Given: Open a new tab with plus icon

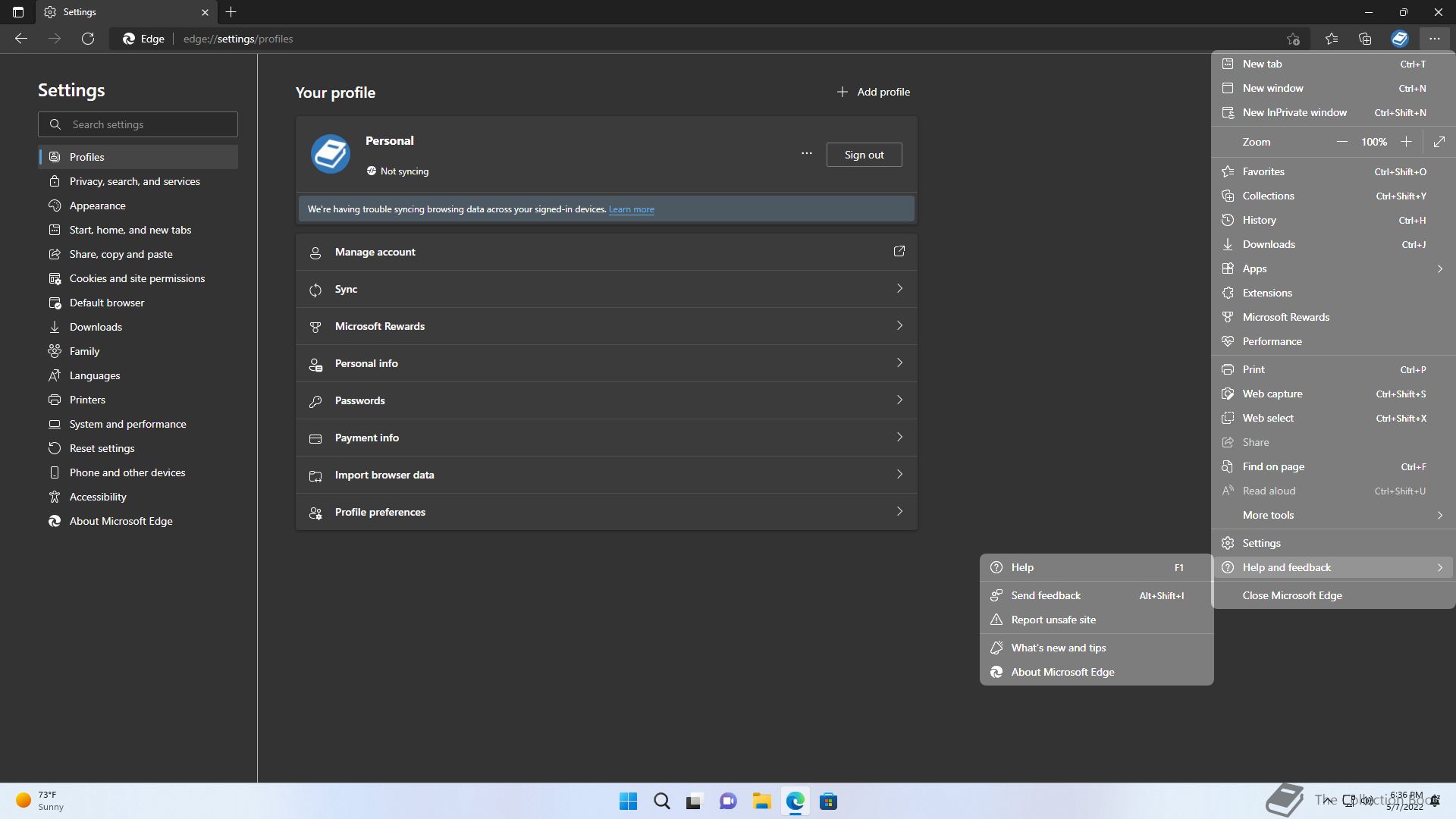Looking at the screenshot, I should 231,12.
